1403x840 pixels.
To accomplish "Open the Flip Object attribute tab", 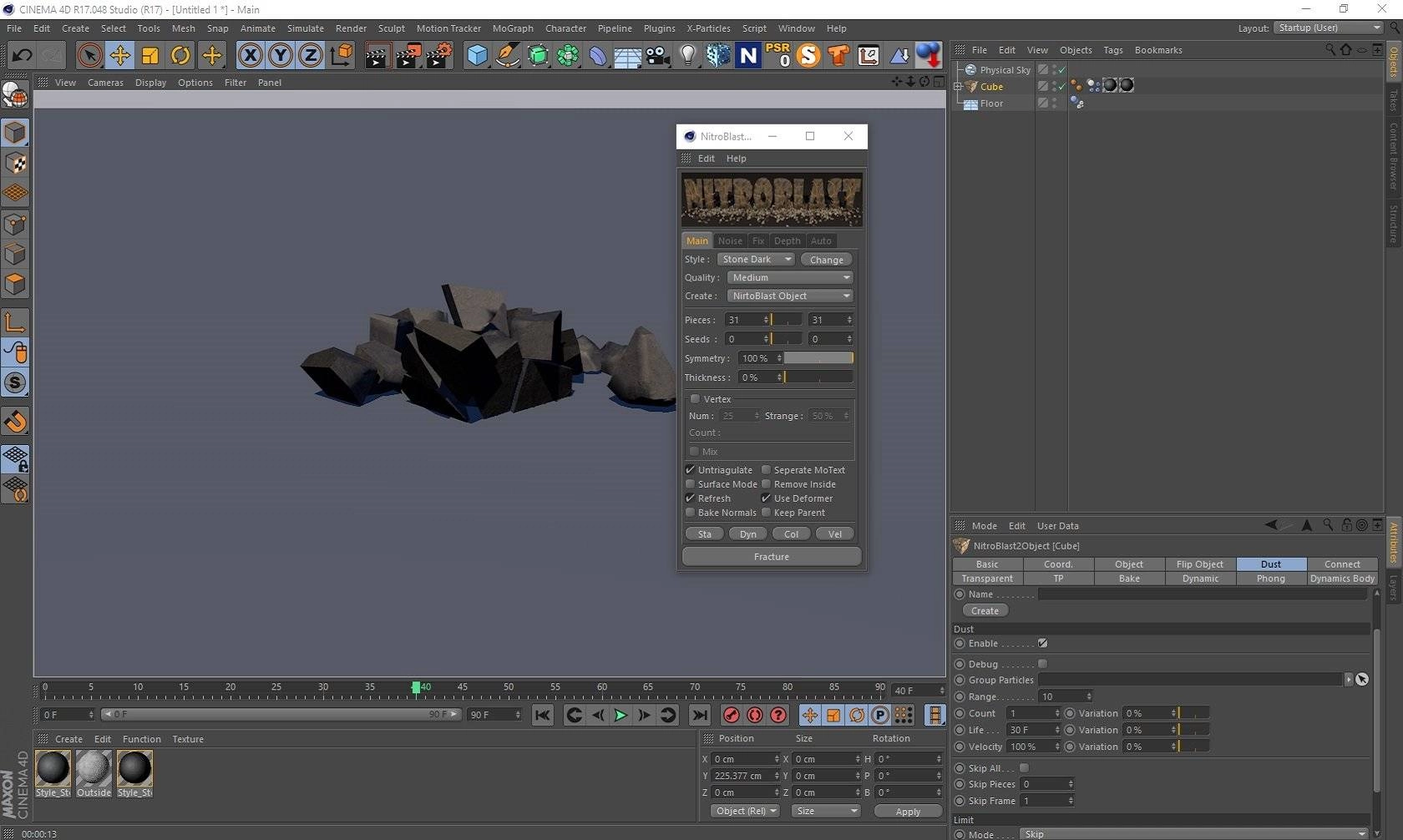I will (1199, 564).
